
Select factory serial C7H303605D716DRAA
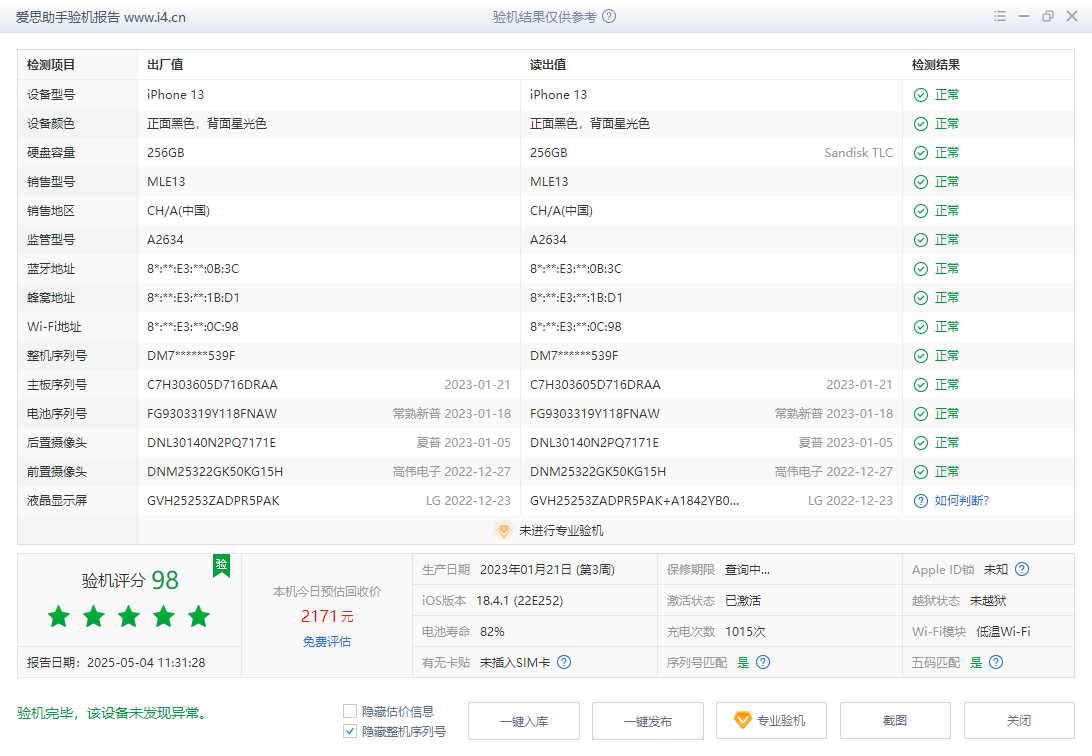point(212,385)
